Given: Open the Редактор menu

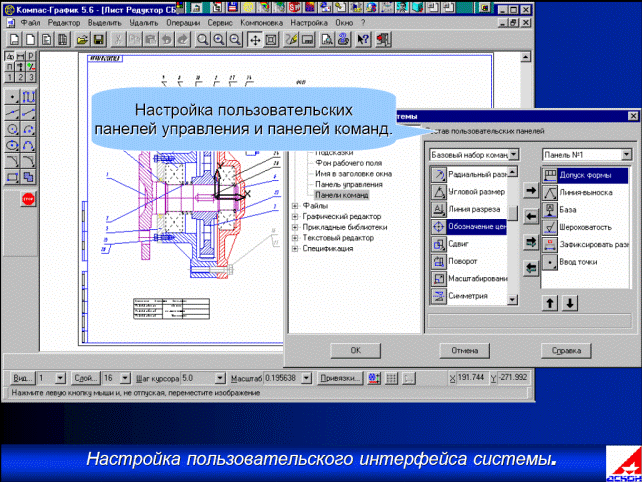Looking at the screenshot, I should [64, 23].
